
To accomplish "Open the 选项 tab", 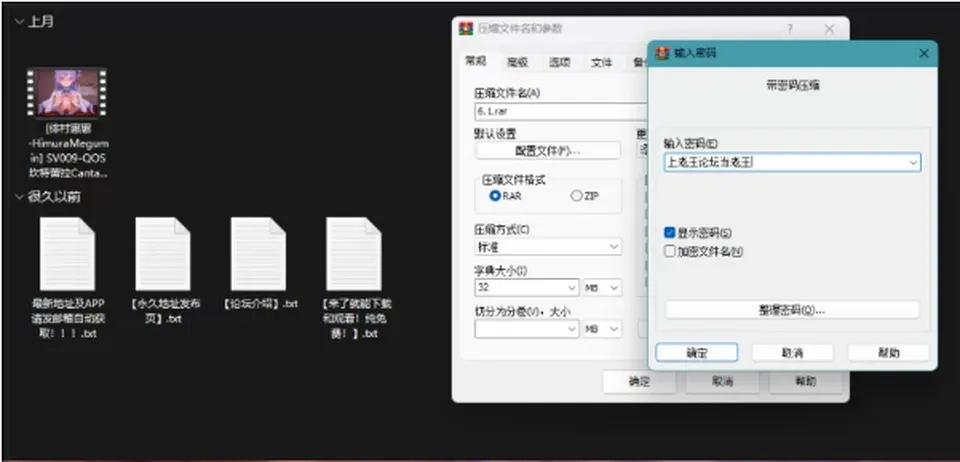I will [559, 62].
